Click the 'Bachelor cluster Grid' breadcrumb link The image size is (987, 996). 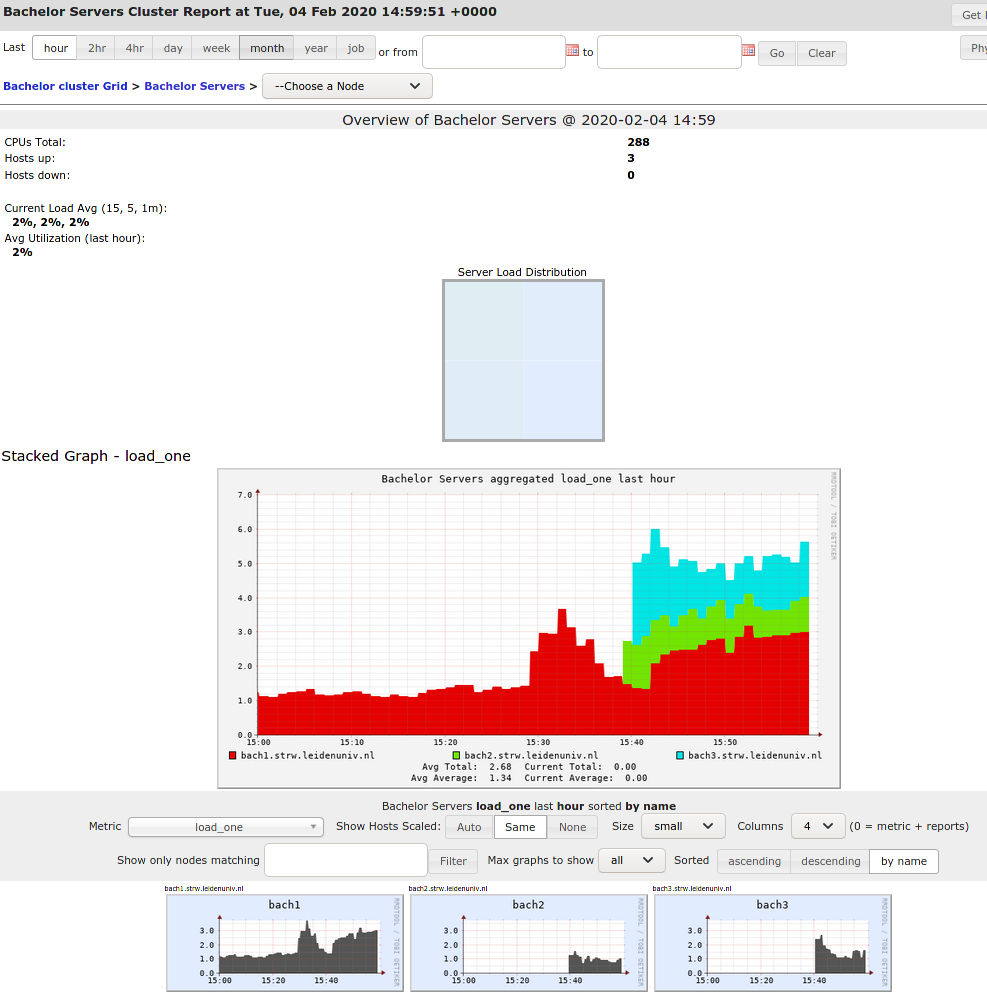[x=65, y=86]
